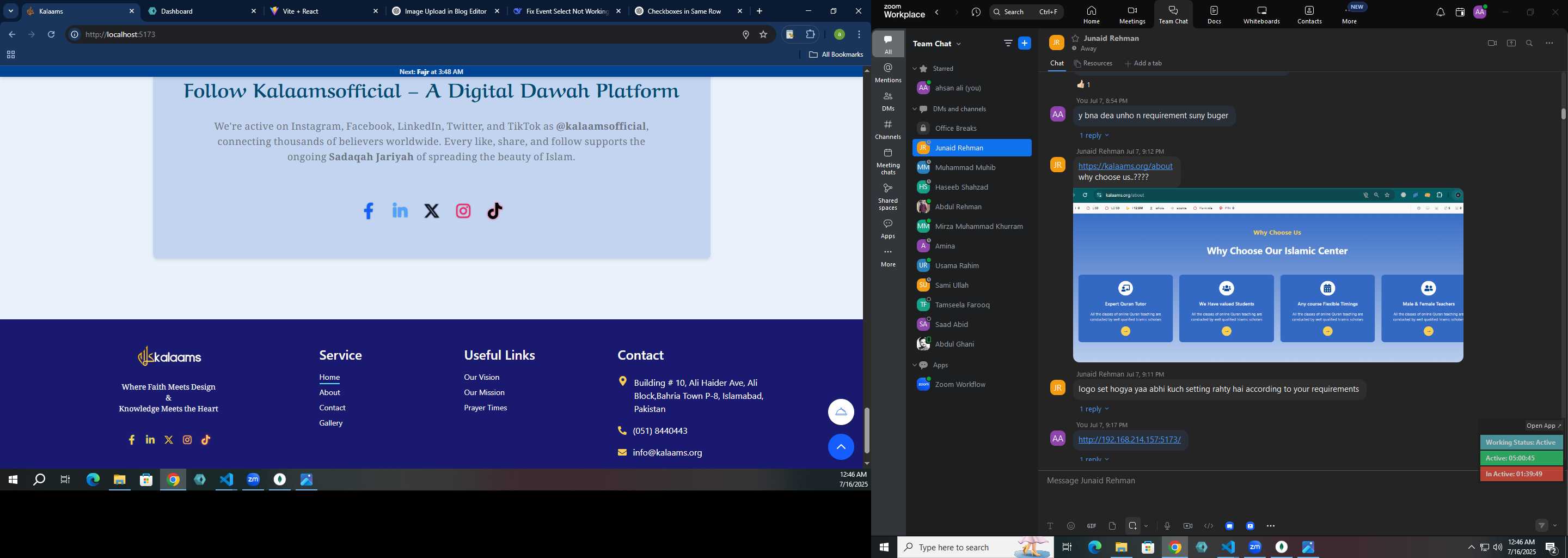The image size is (1568, 558).
Task: Open Shared spaces in Zoom sidebar
Action: pos(888,197)
